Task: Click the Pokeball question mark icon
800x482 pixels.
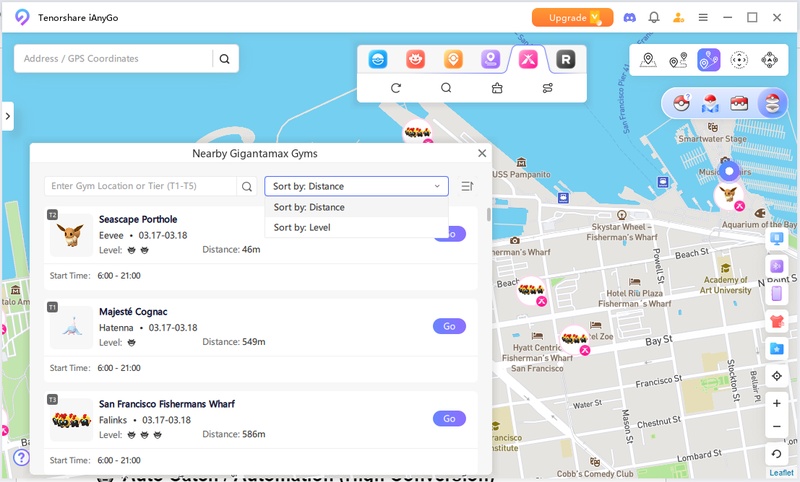Action: tap(682, 103)
